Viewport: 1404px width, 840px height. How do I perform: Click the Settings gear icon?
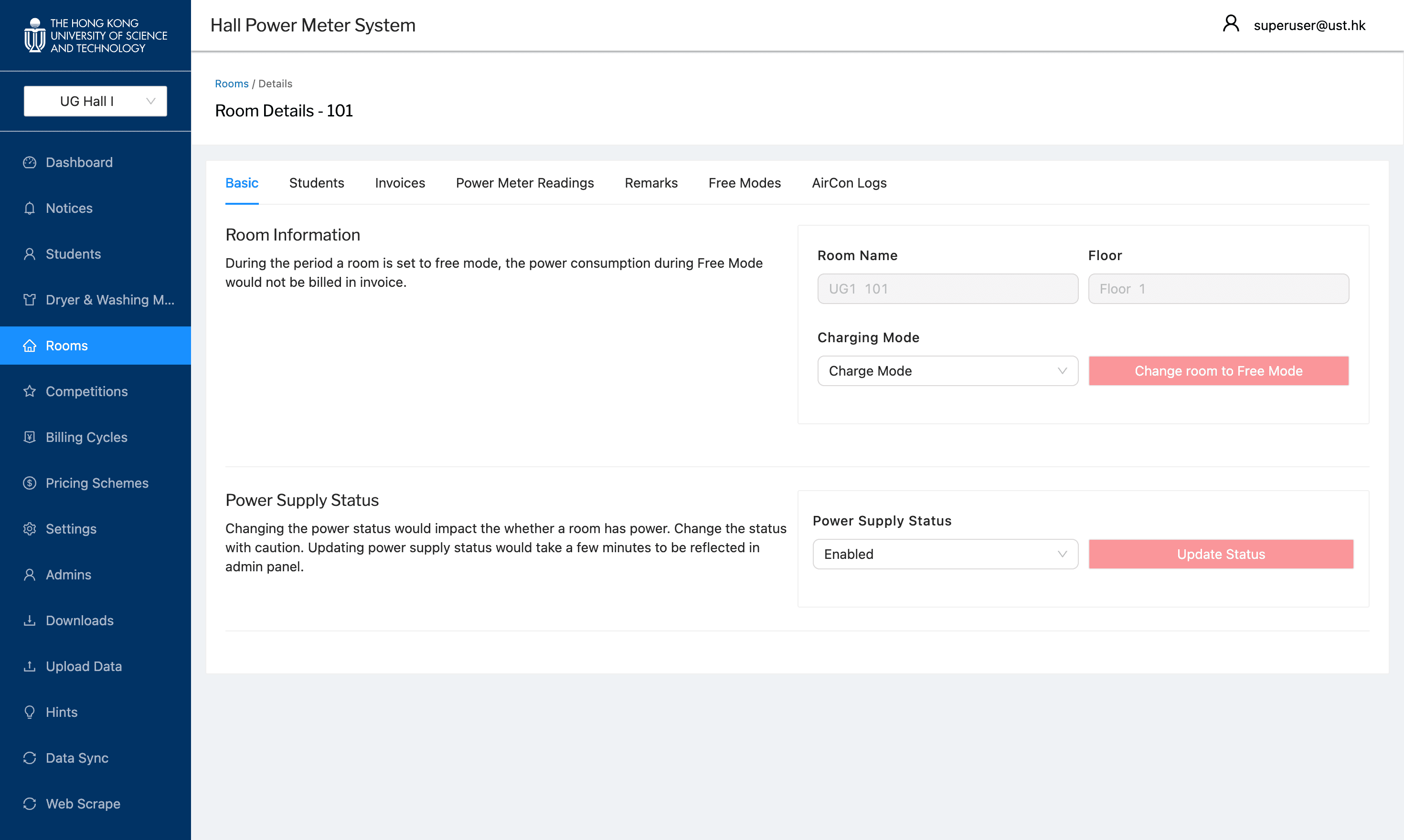point(30,529)
